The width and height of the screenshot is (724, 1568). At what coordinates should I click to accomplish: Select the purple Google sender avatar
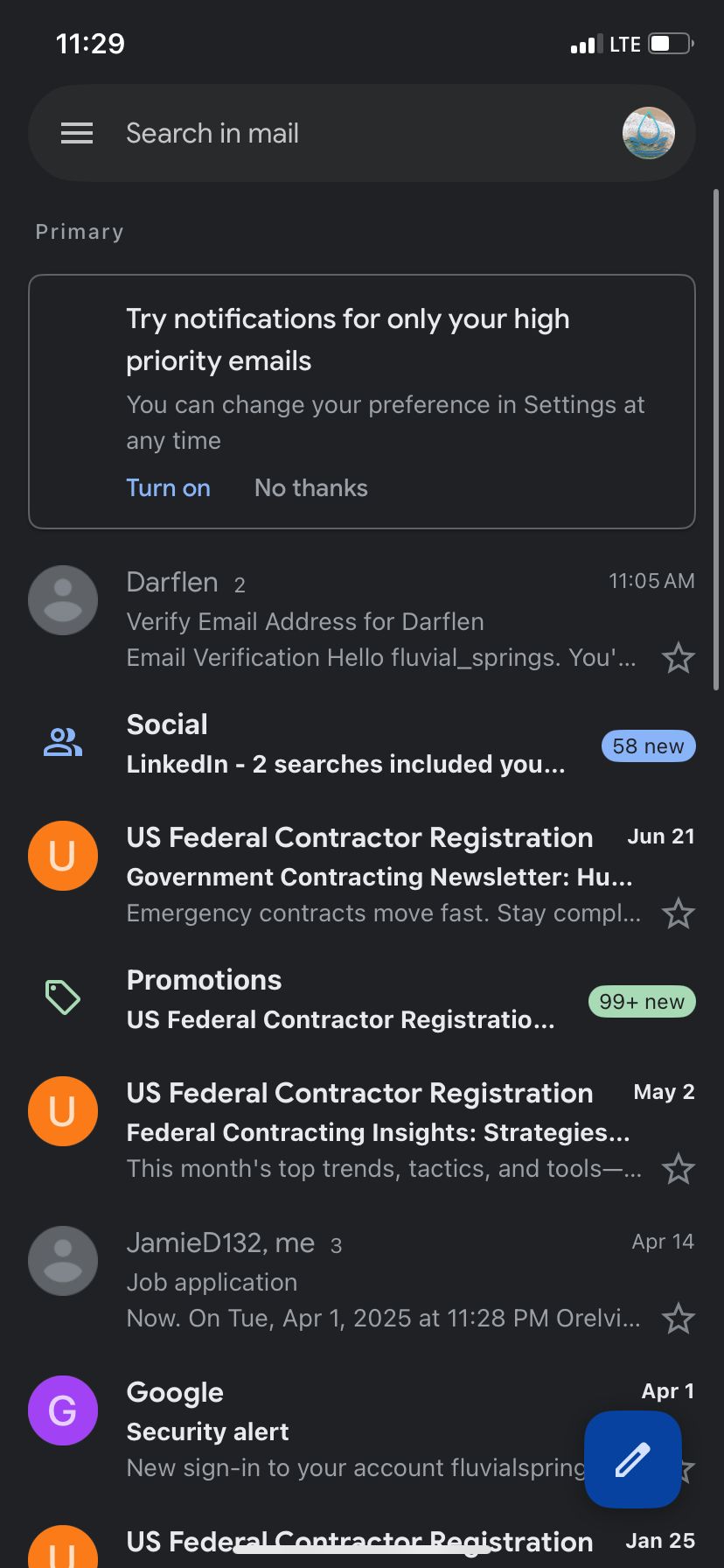pos(63,1410)
